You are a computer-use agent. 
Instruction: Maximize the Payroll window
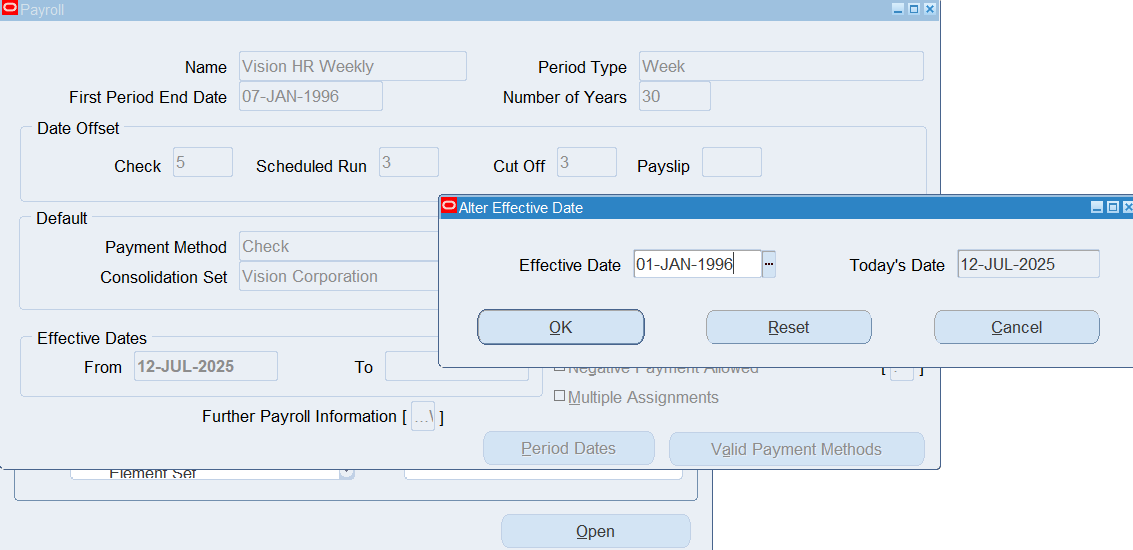tap(913, 9)
